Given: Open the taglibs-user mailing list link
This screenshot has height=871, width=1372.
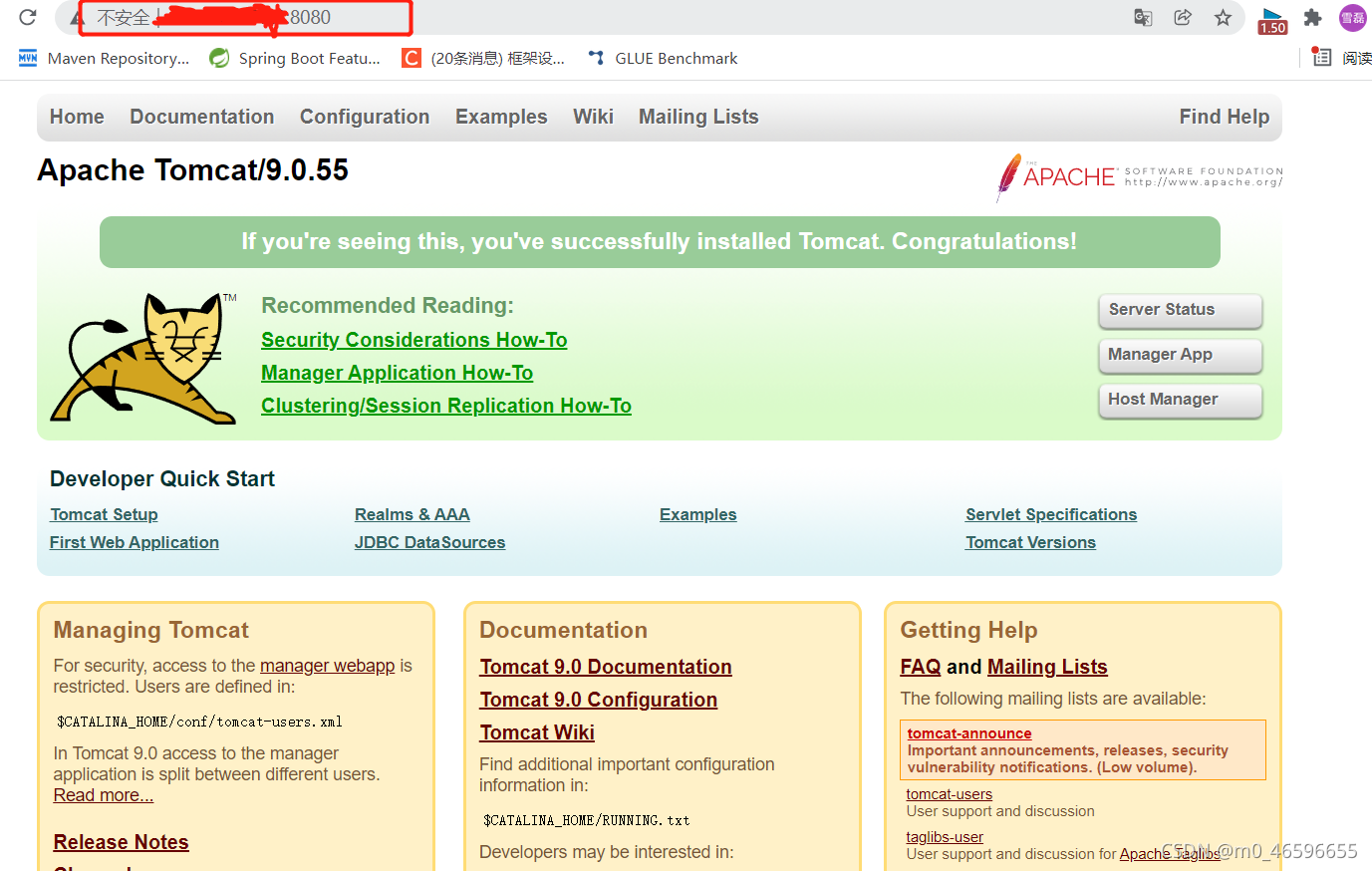Looking at the screenshot, I should coord(945,837).
